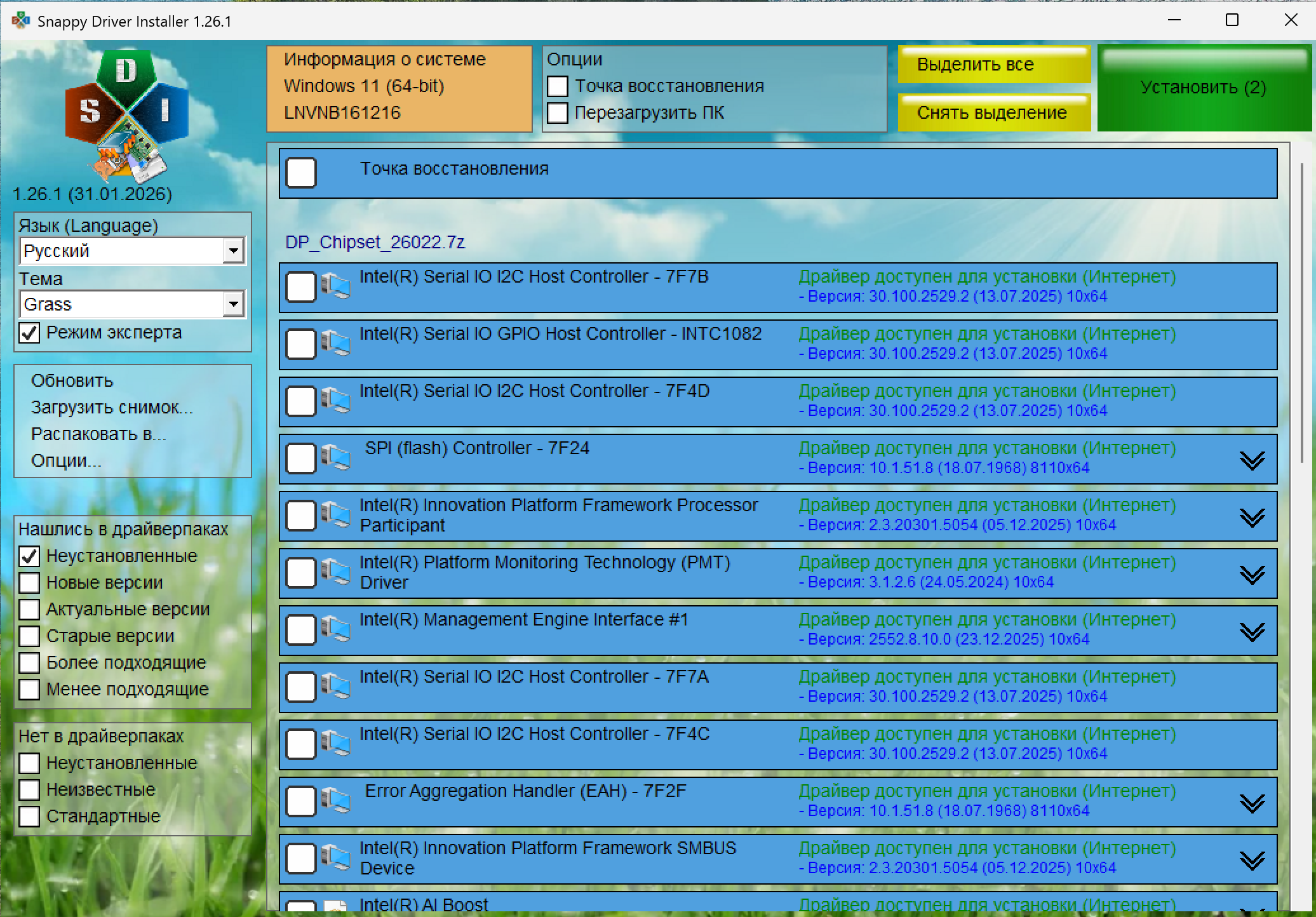The height and width of the screenshot is (917, 1316).
Task: Click device icon for Platform Monitoring Technology Driver
Action: pyautogui.click(x=335, y=572)
